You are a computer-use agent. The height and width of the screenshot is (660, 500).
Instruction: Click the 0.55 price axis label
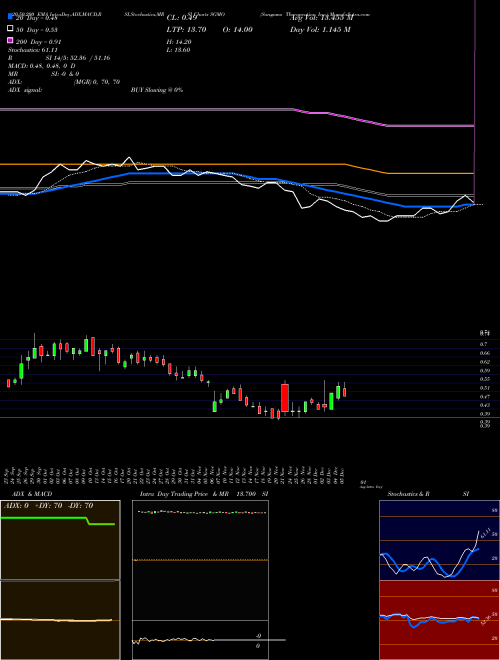(x=484, y=379)
